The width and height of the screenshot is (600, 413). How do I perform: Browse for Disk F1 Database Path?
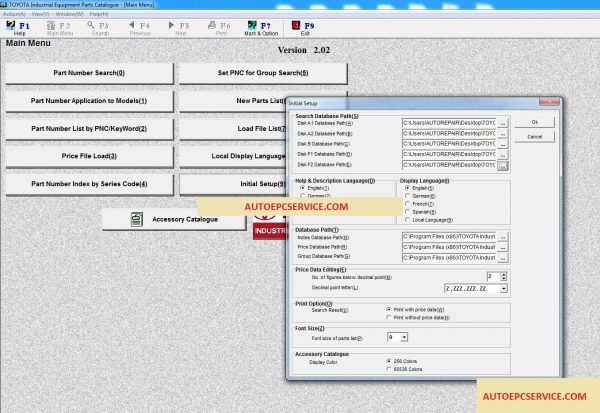coord(503,155)
